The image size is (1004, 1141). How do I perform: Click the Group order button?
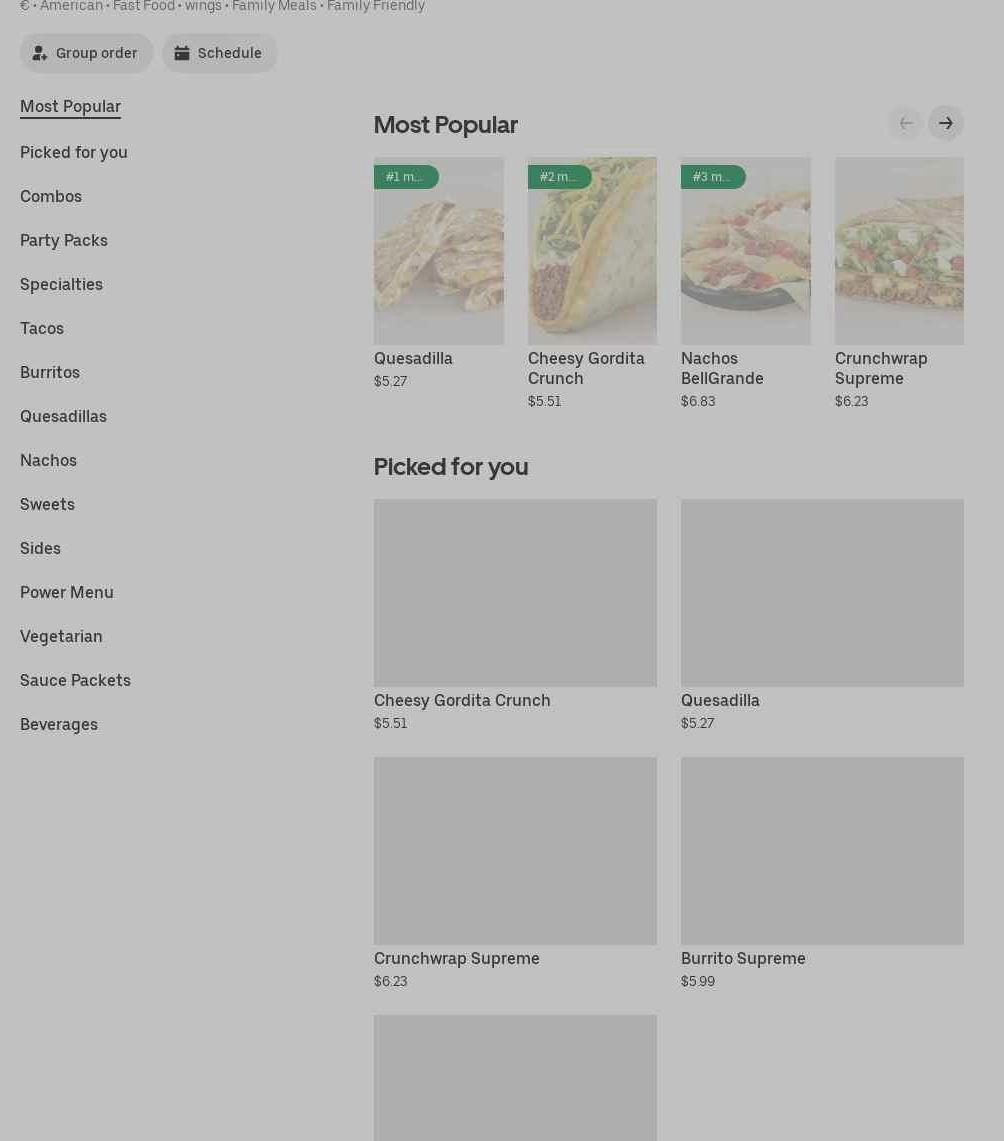click(86, 53)
